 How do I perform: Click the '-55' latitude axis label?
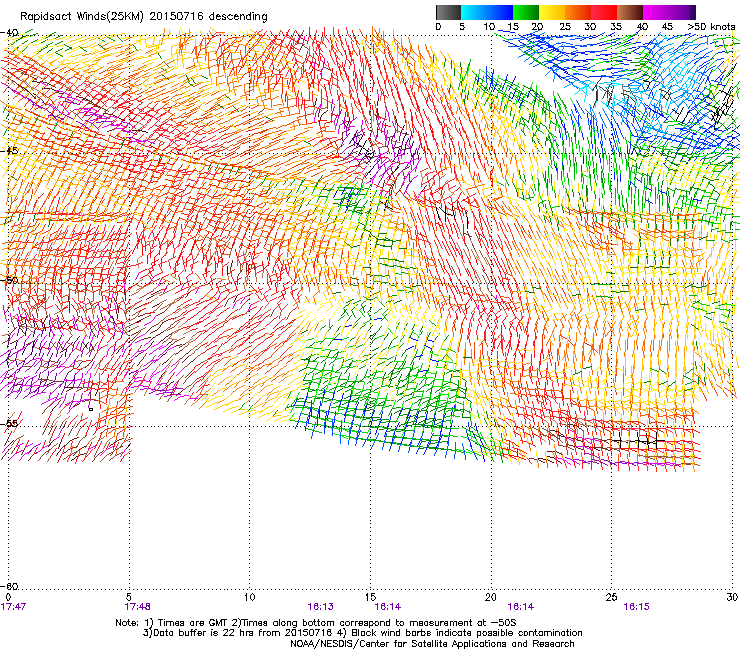(x=9, y=423)
